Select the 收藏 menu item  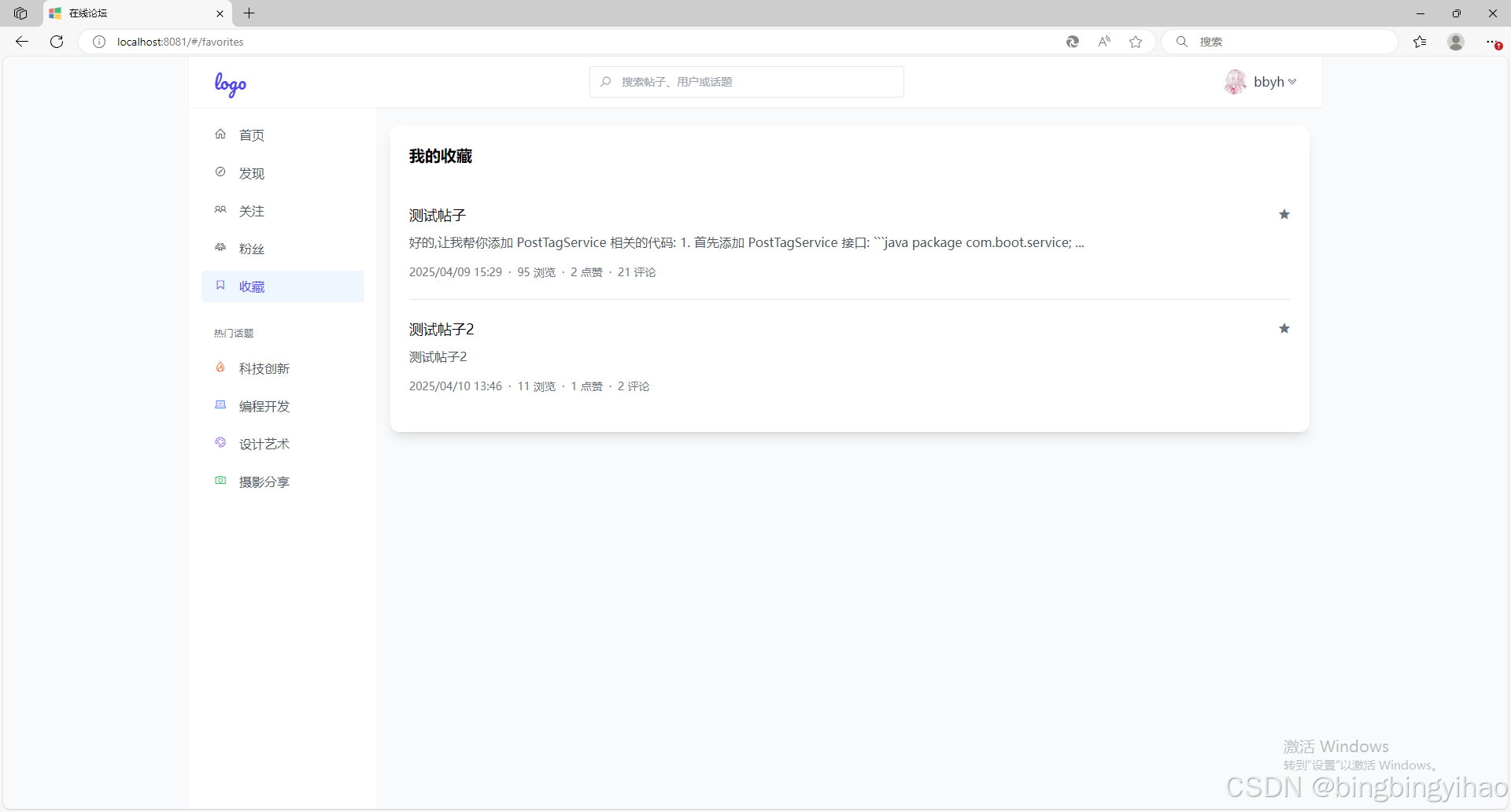click(283, 286)
